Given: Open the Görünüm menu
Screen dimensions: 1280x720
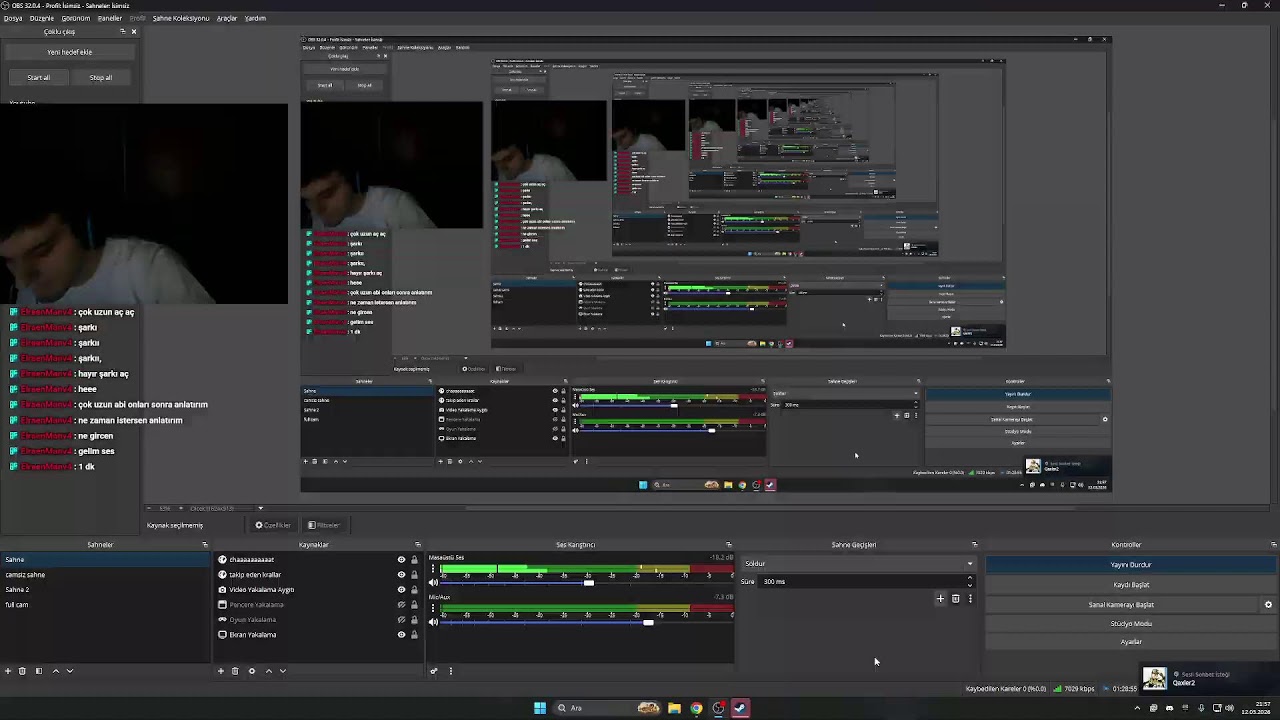Looking at the screenshot, I should (x=76, y=18).
